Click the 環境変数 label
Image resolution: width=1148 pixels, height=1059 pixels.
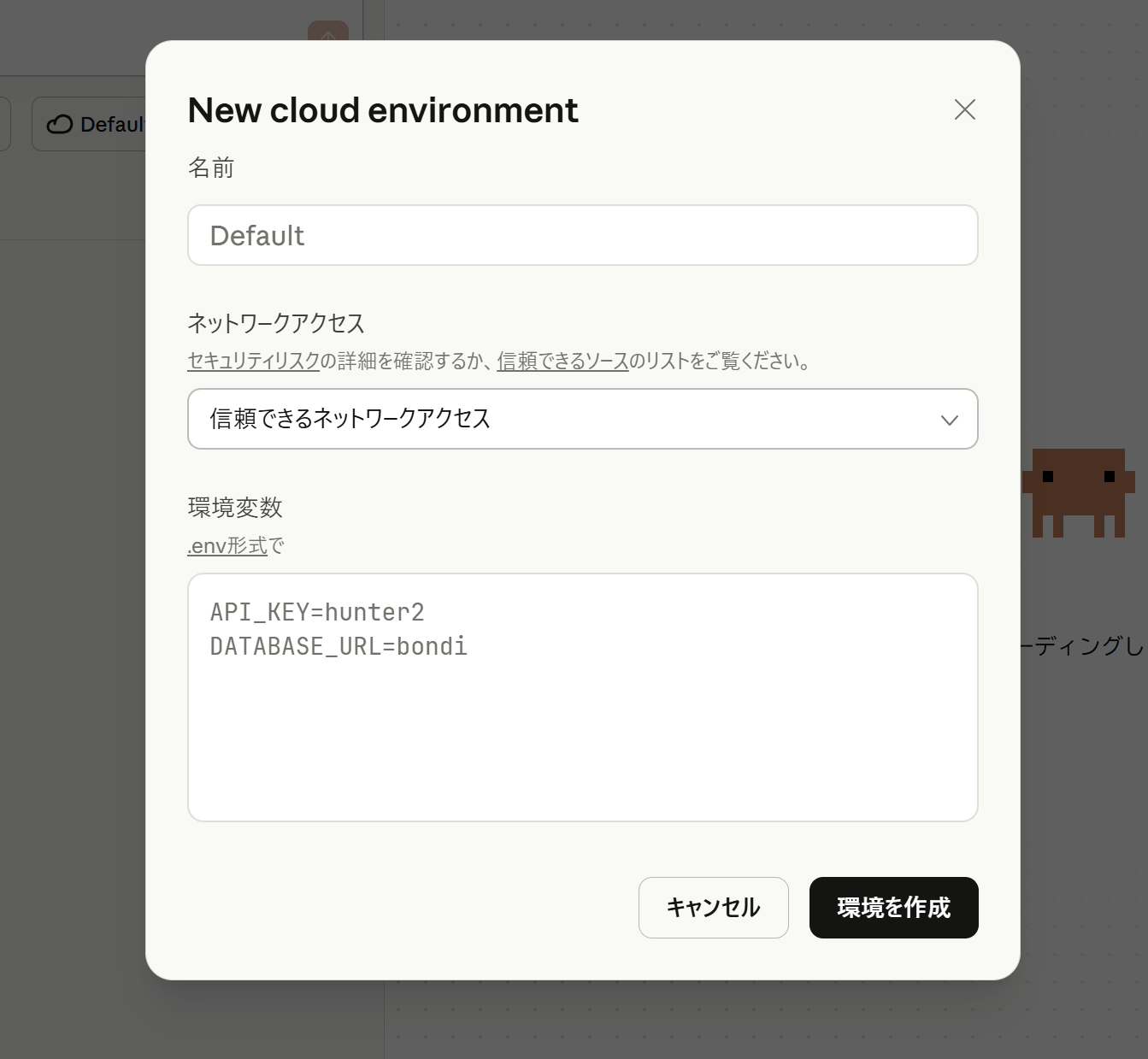(x=235, y=508)
